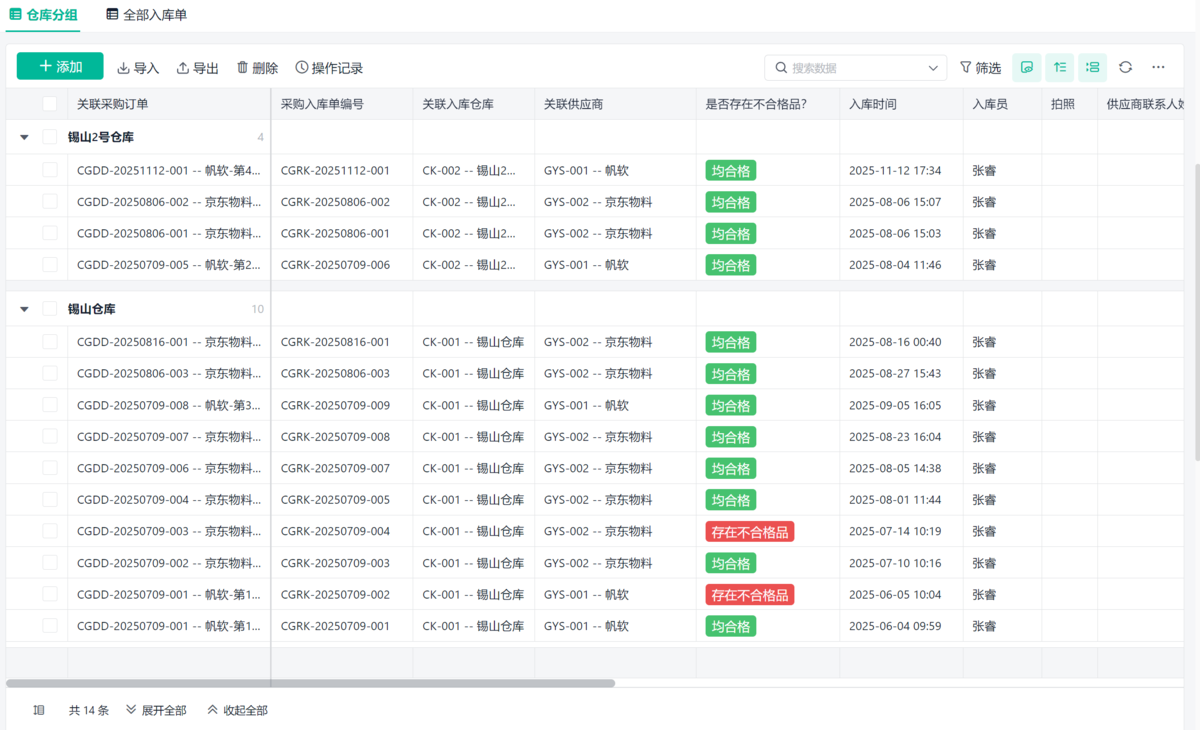Click the 导出 export button
Image resolution: width=1200 pixels, height=730 pixels.
(198, 68)
